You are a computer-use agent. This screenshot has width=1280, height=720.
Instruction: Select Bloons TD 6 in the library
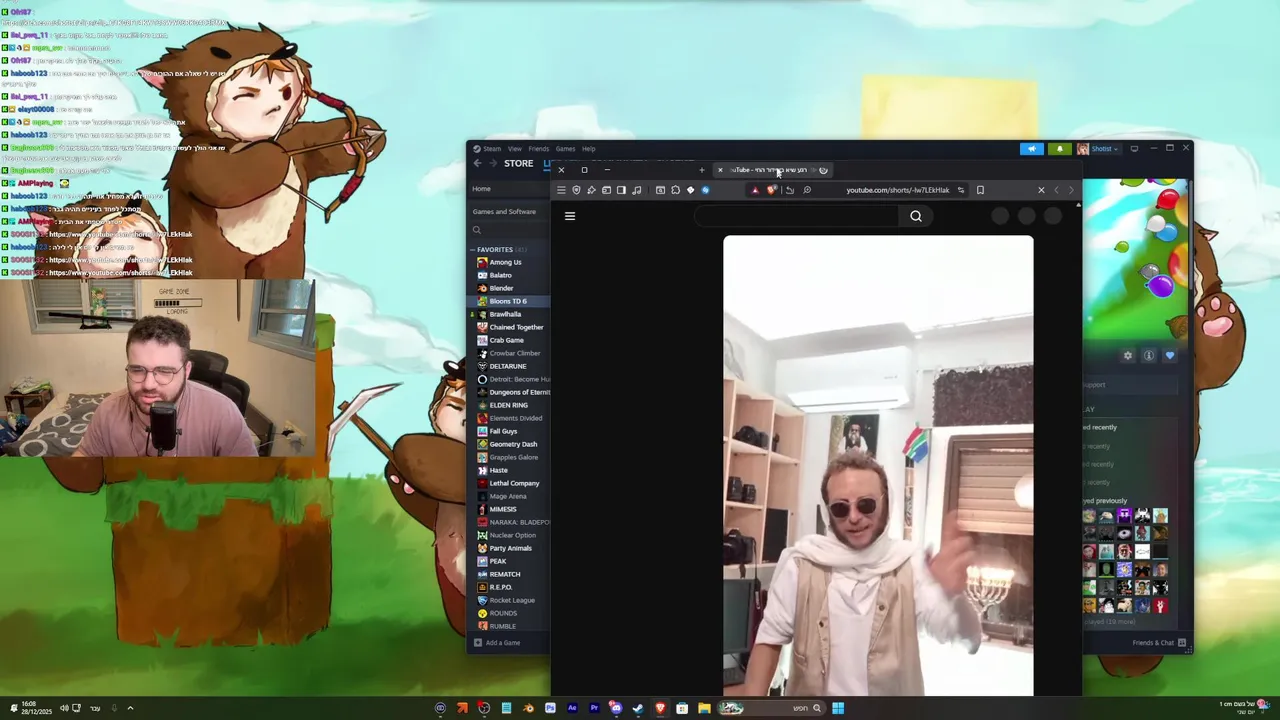pyautogui.click(x=508, y=301)
